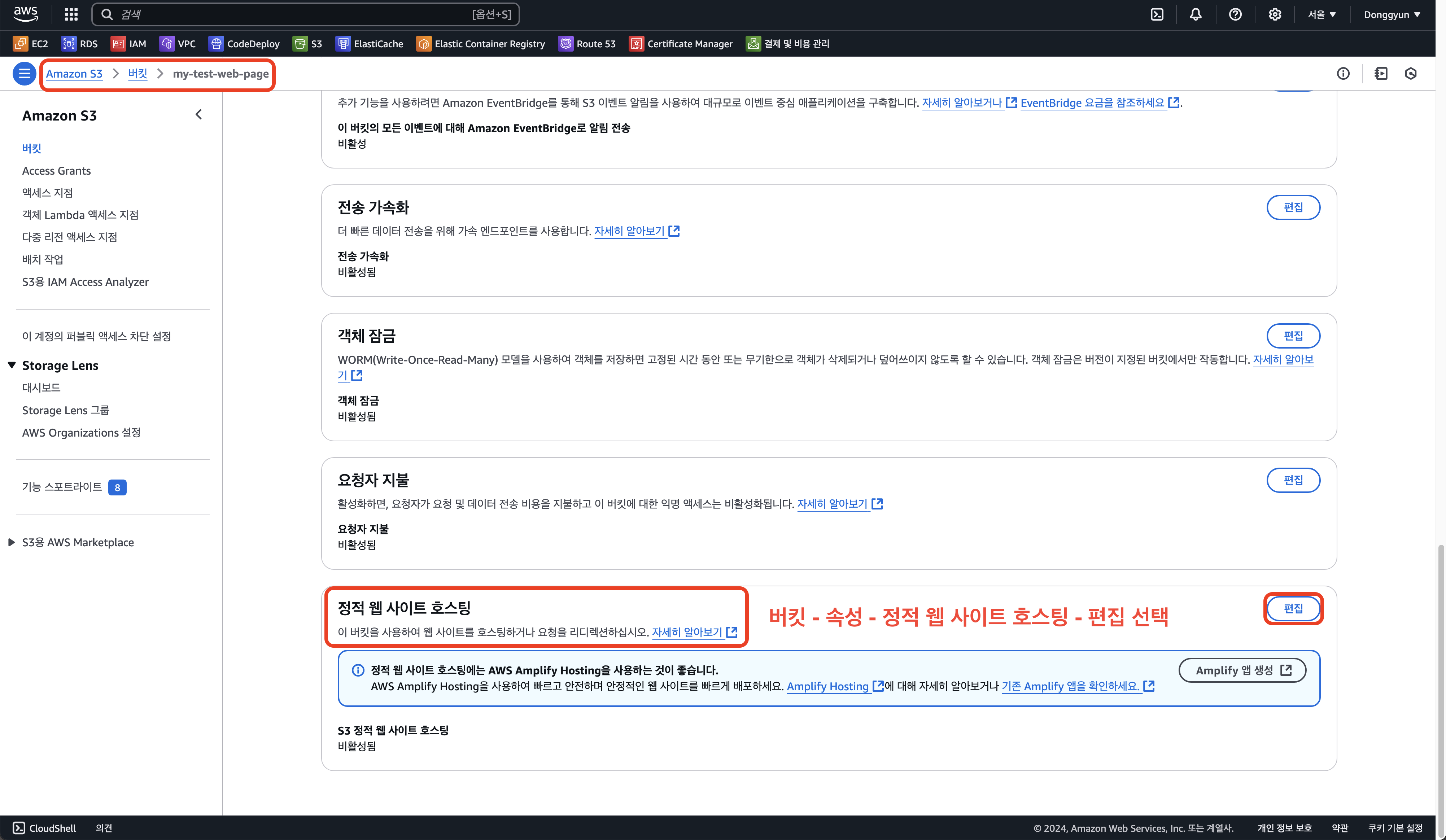Collapse the Storage Lens section
Image resolution: width=1446 pixels, height=840 pixels.
[12, 365]
